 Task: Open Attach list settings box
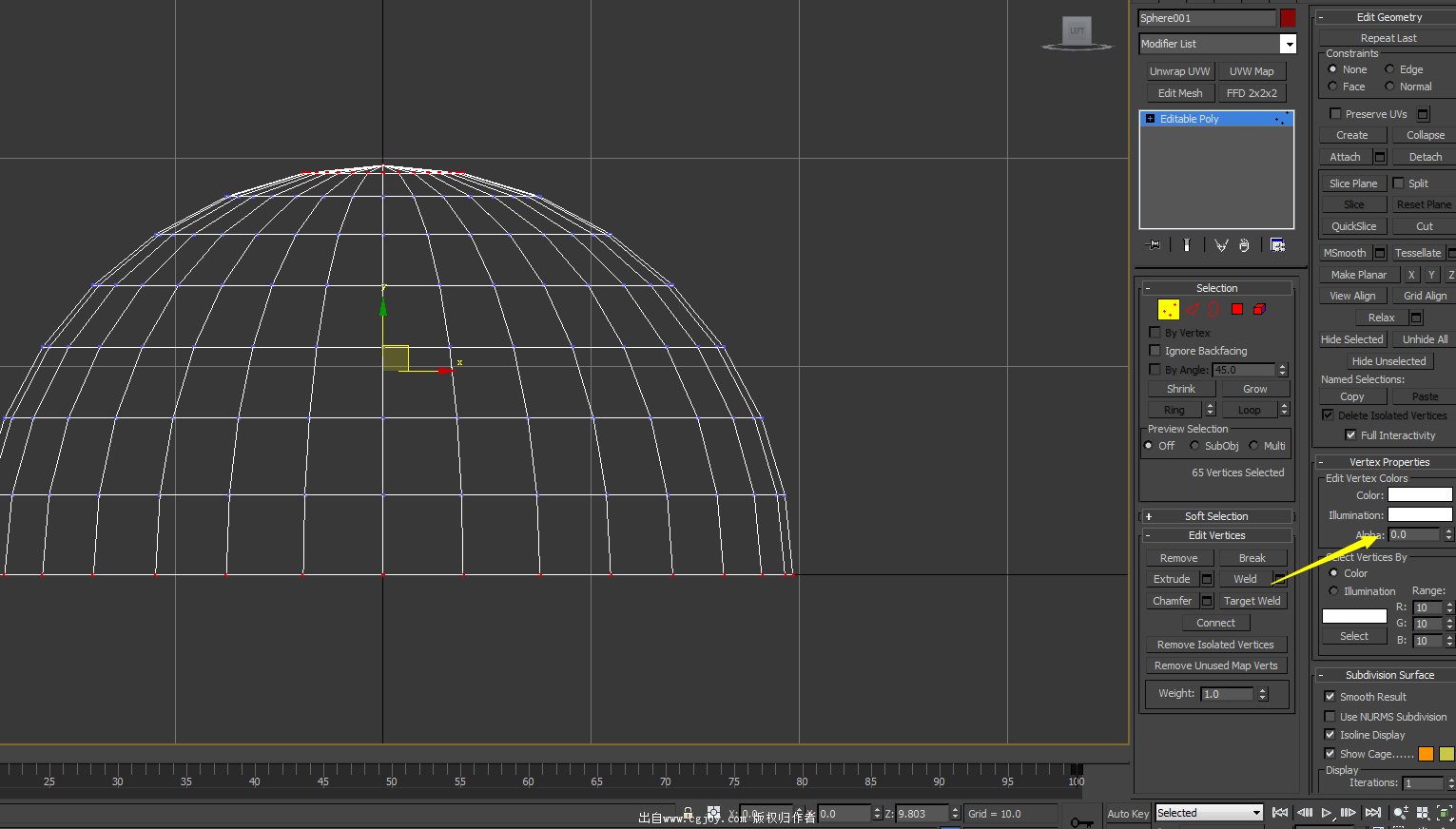click(1380, 157)
